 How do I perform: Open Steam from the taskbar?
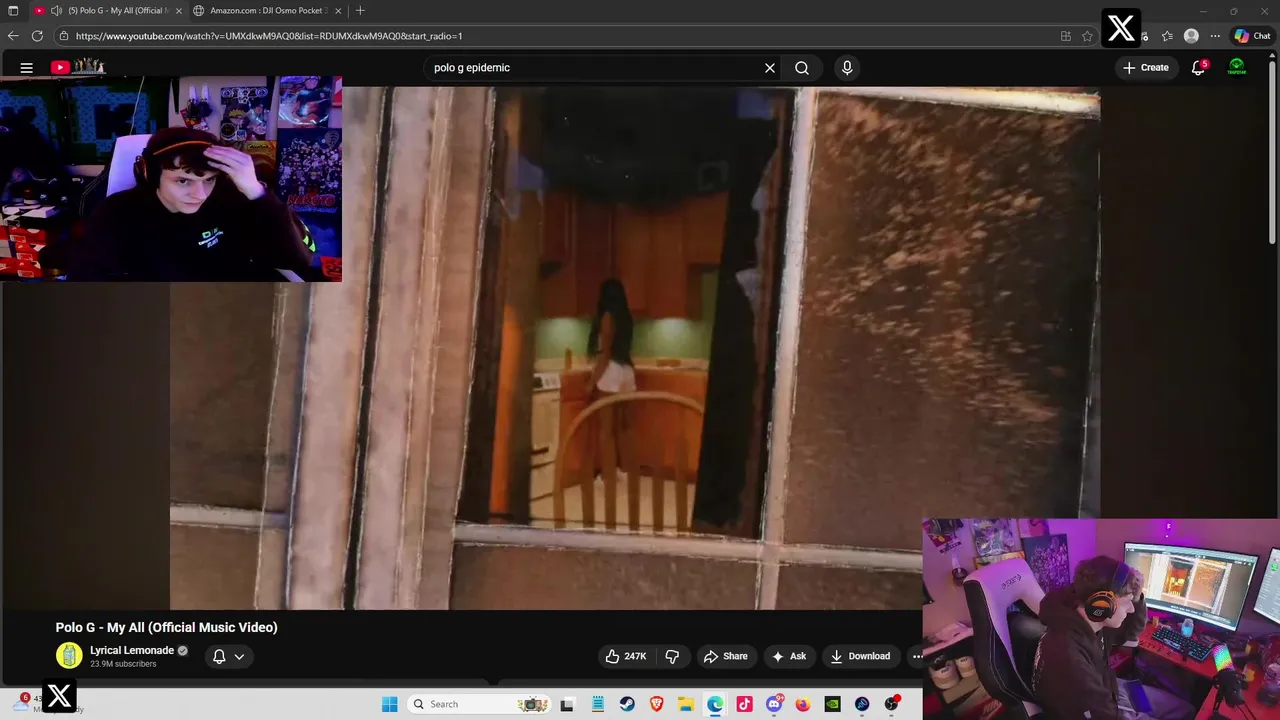coord(627,704)
